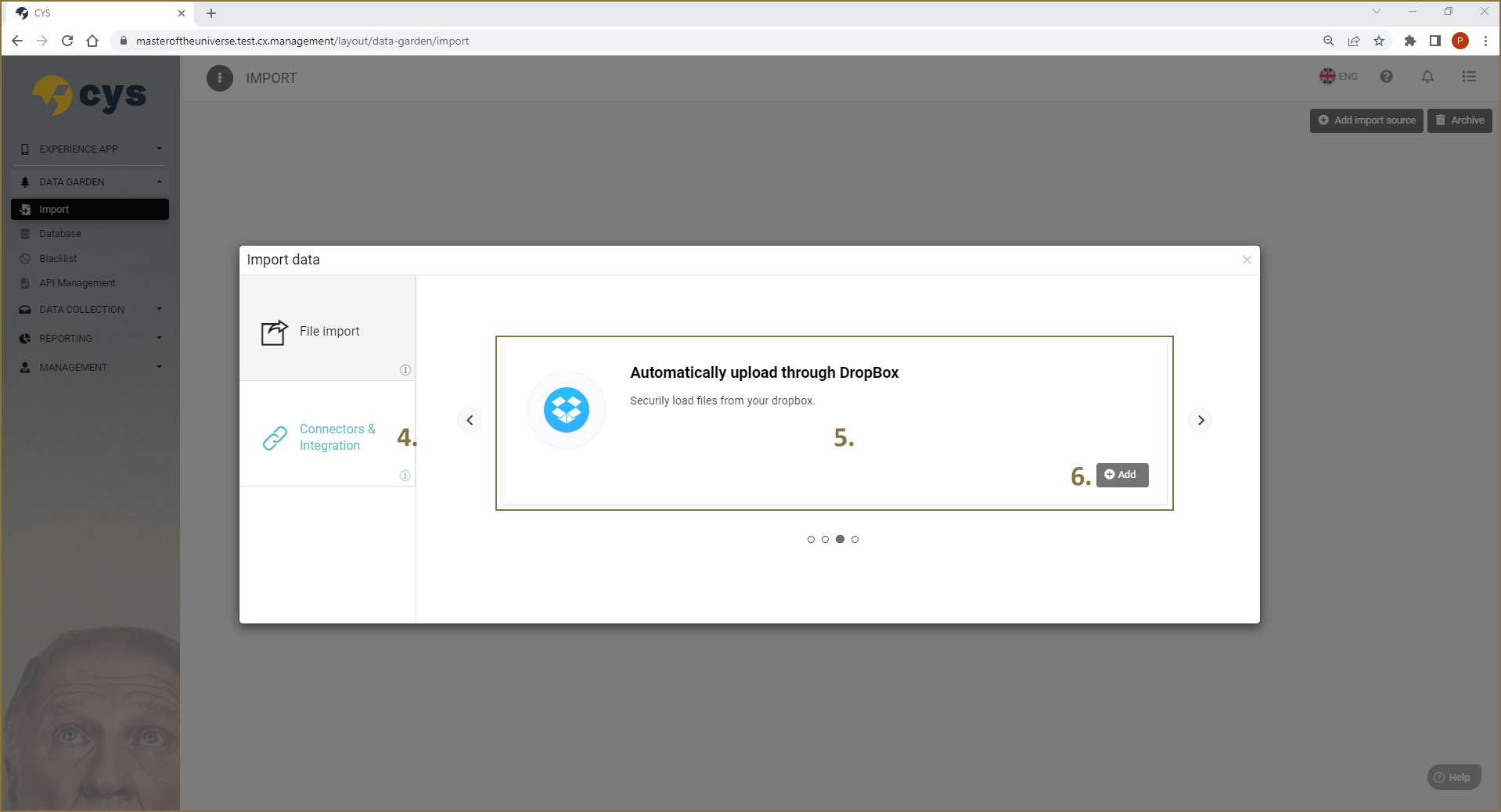Select second carousel page dot
Viewport: 1501px width, 812px height.
click(825, 539)
